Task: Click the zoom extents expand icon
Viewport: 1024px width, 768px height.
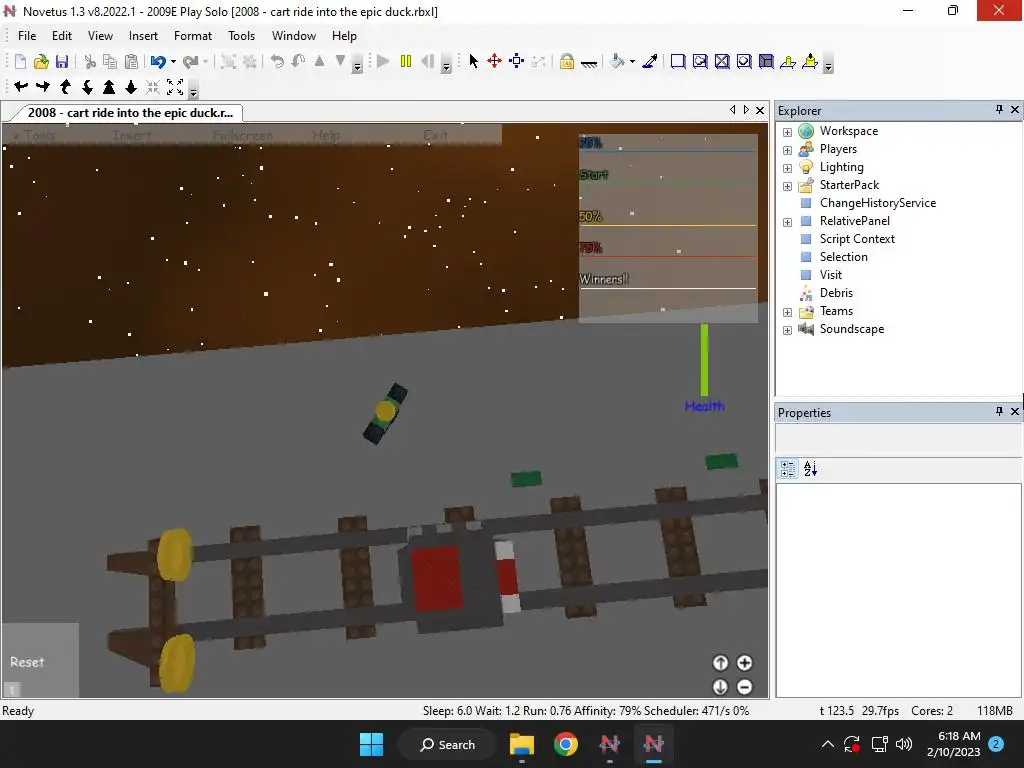Action: click(175, 86)
